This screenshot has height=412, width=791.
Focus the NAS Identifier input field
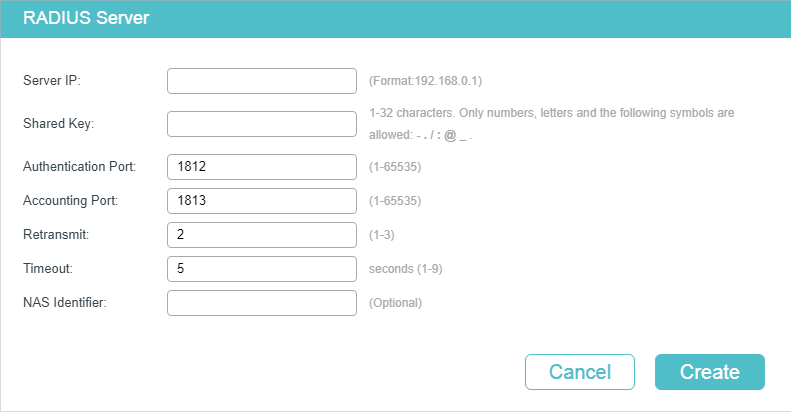(262, 303)
